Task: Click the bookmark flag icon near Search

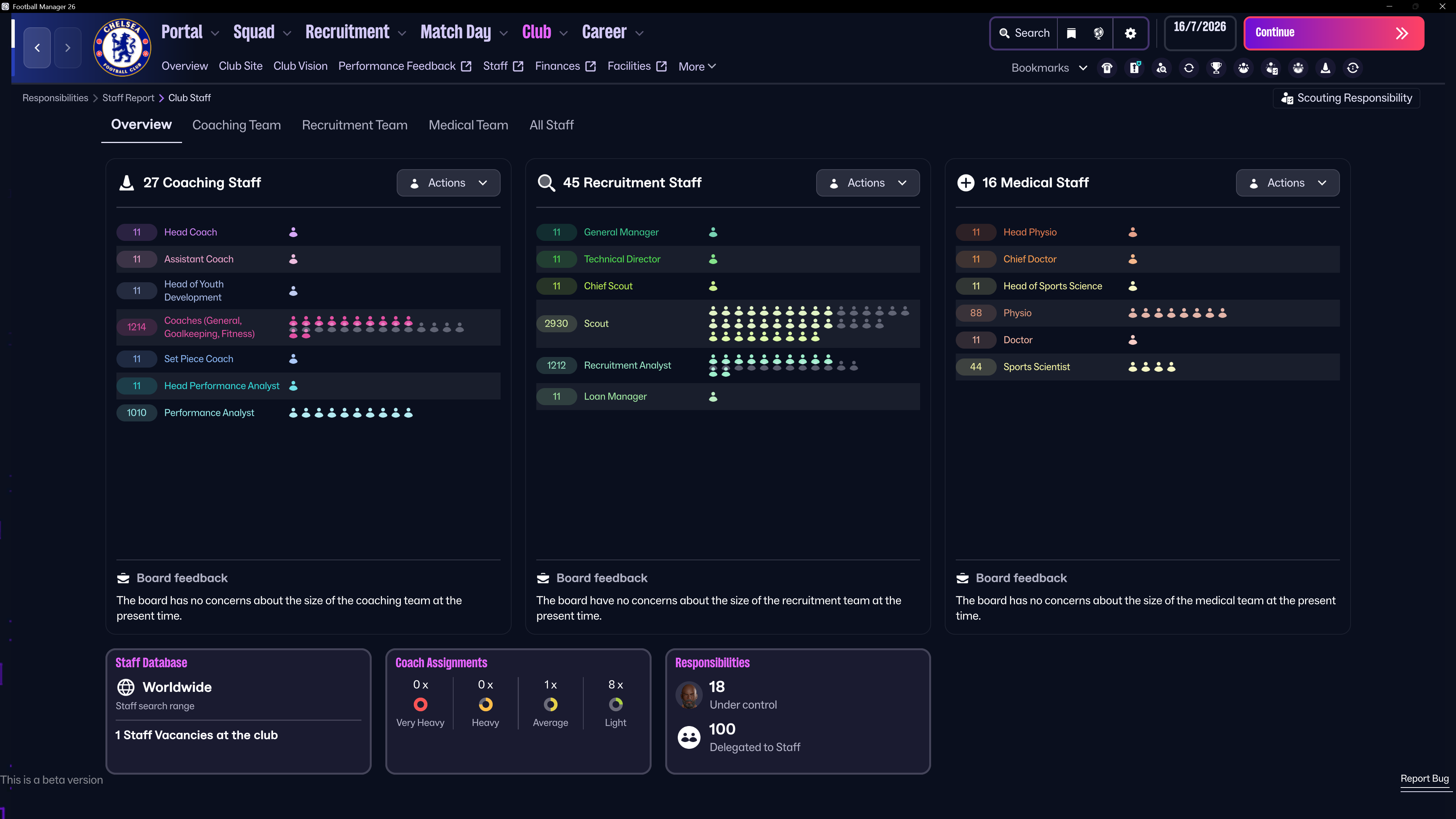Action: 1071,33
